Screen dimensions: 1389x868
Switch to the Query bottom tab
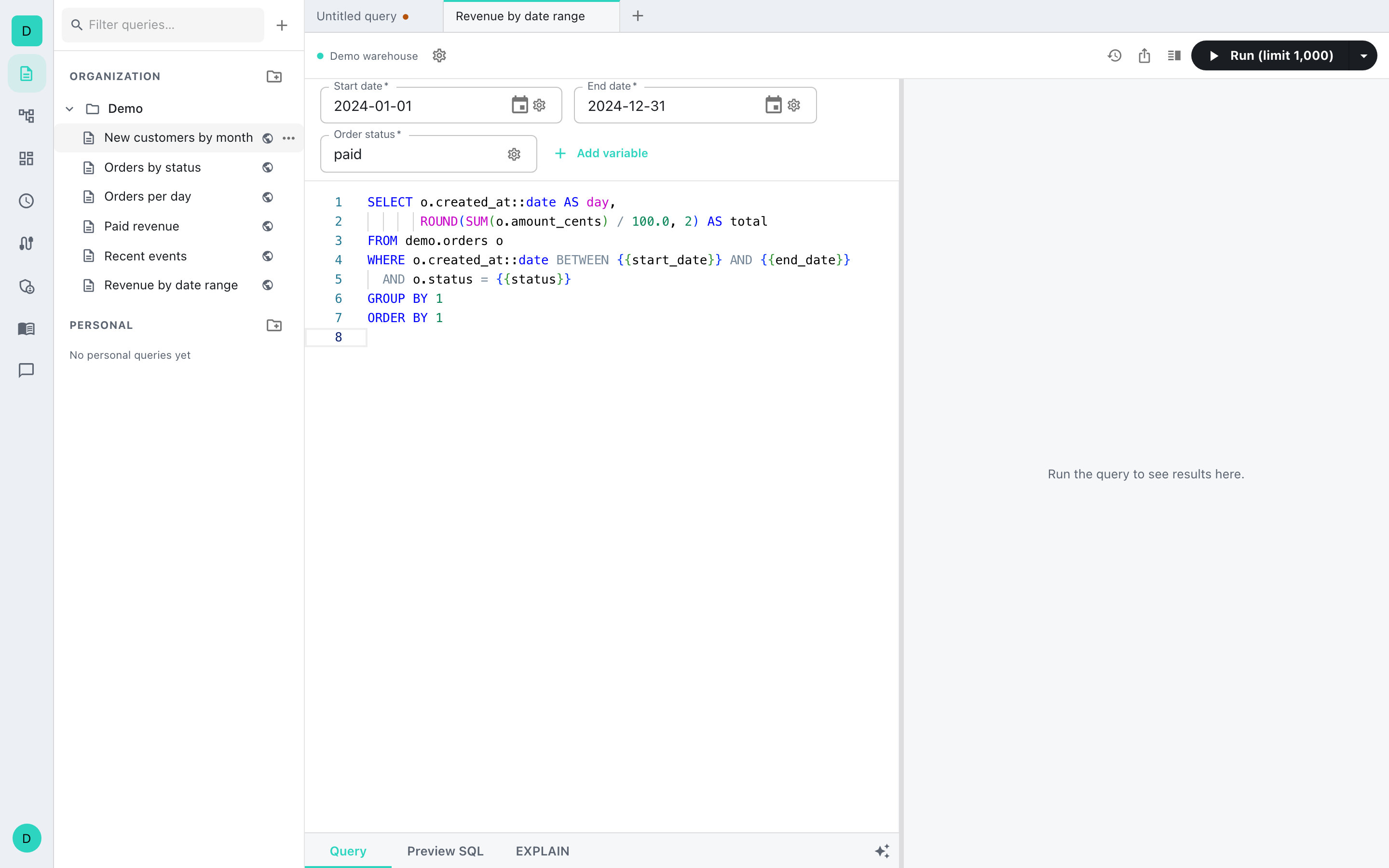pos(348,851)
